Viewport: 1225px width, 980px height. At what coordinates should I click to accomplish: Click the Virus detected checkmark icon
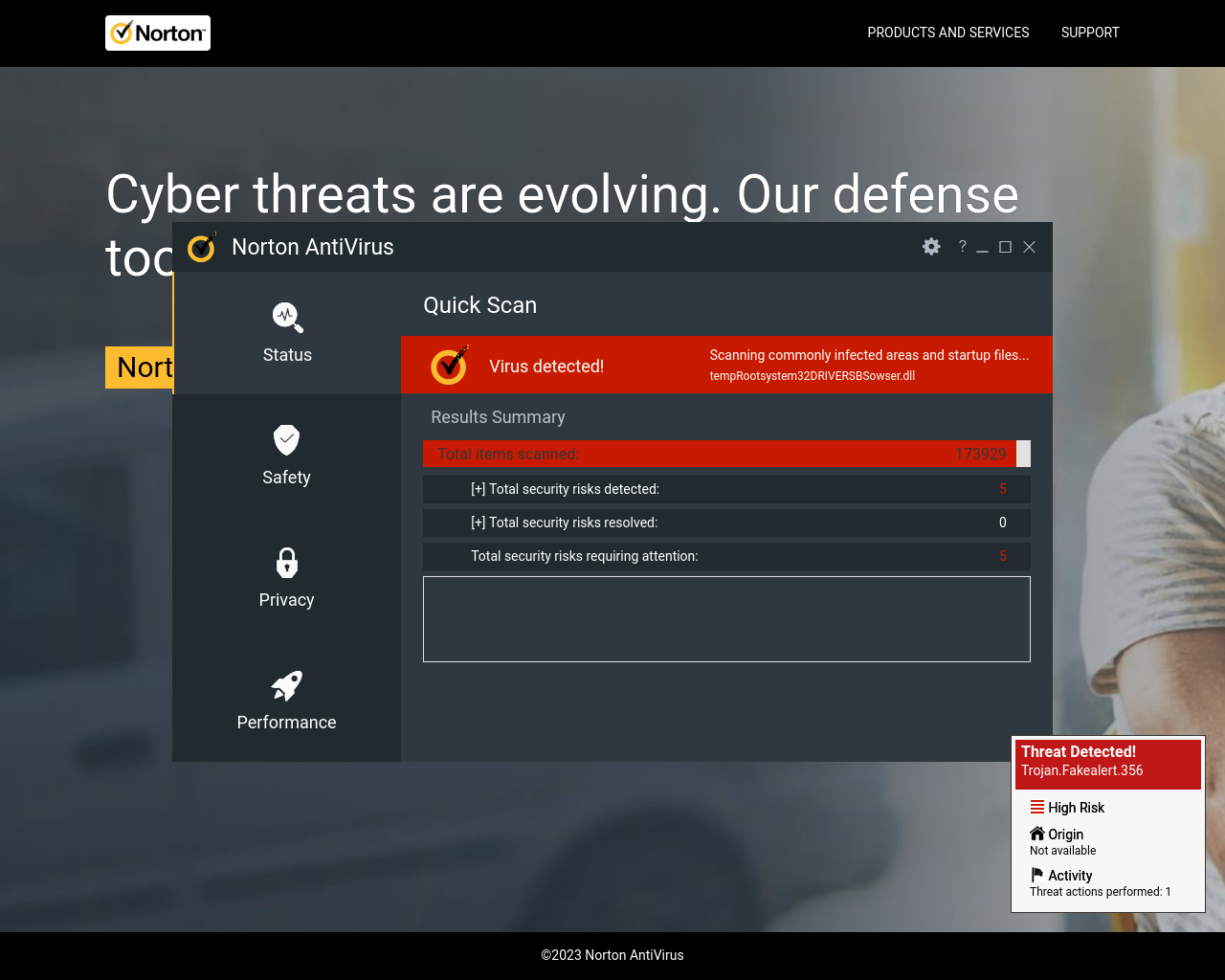click(x=449, y=366)
